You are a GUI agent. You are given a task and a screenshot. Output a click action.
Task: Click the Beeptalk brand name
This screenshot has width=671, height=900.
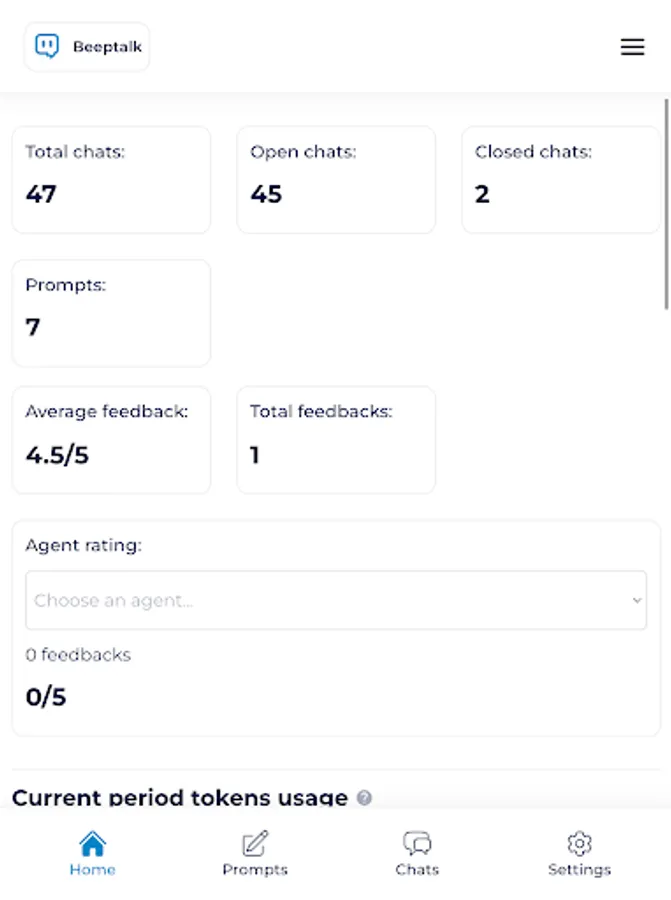coord(107,47)
